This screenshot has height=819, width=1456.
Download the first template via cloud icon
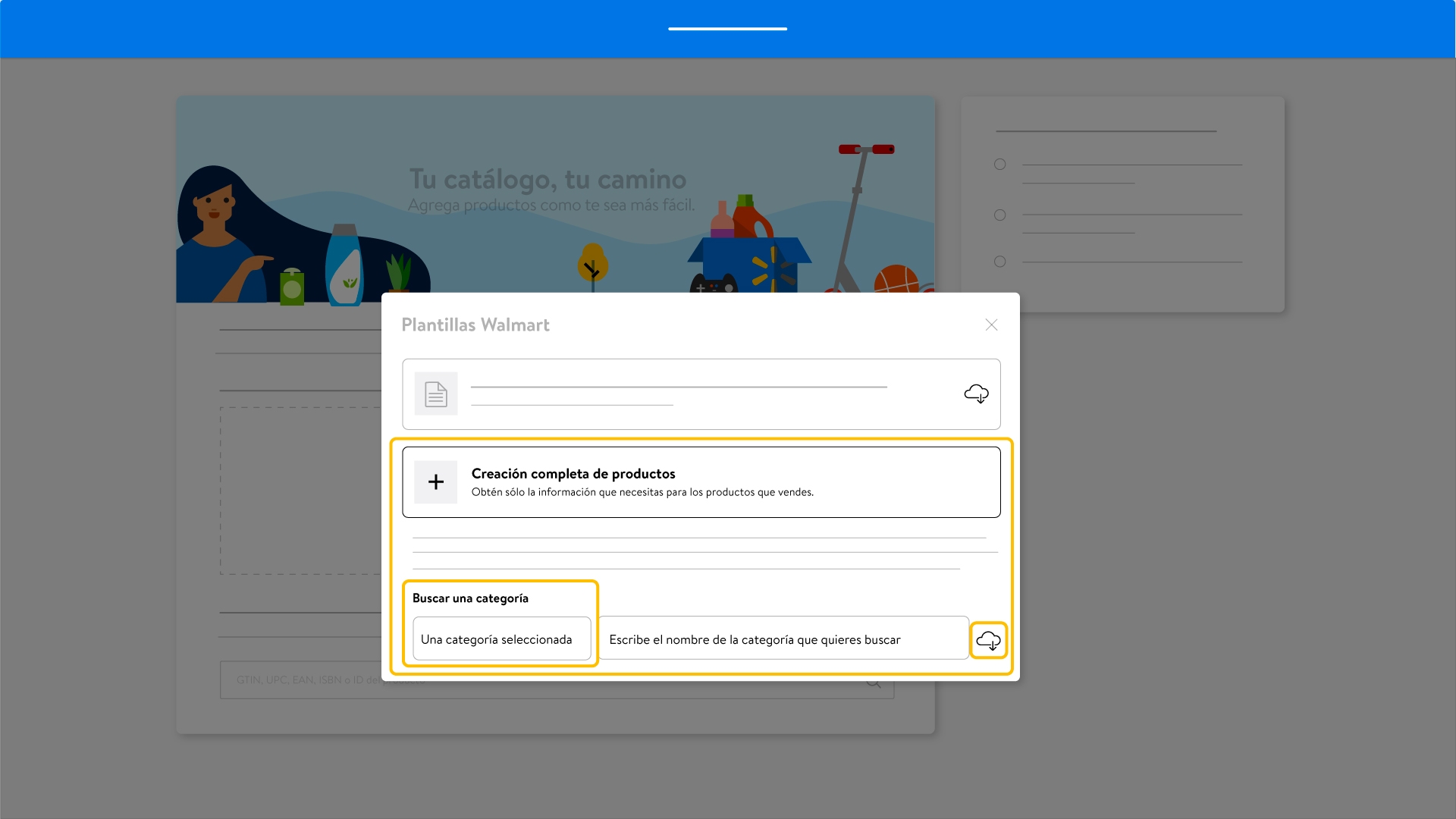click(x=976, y=394)
